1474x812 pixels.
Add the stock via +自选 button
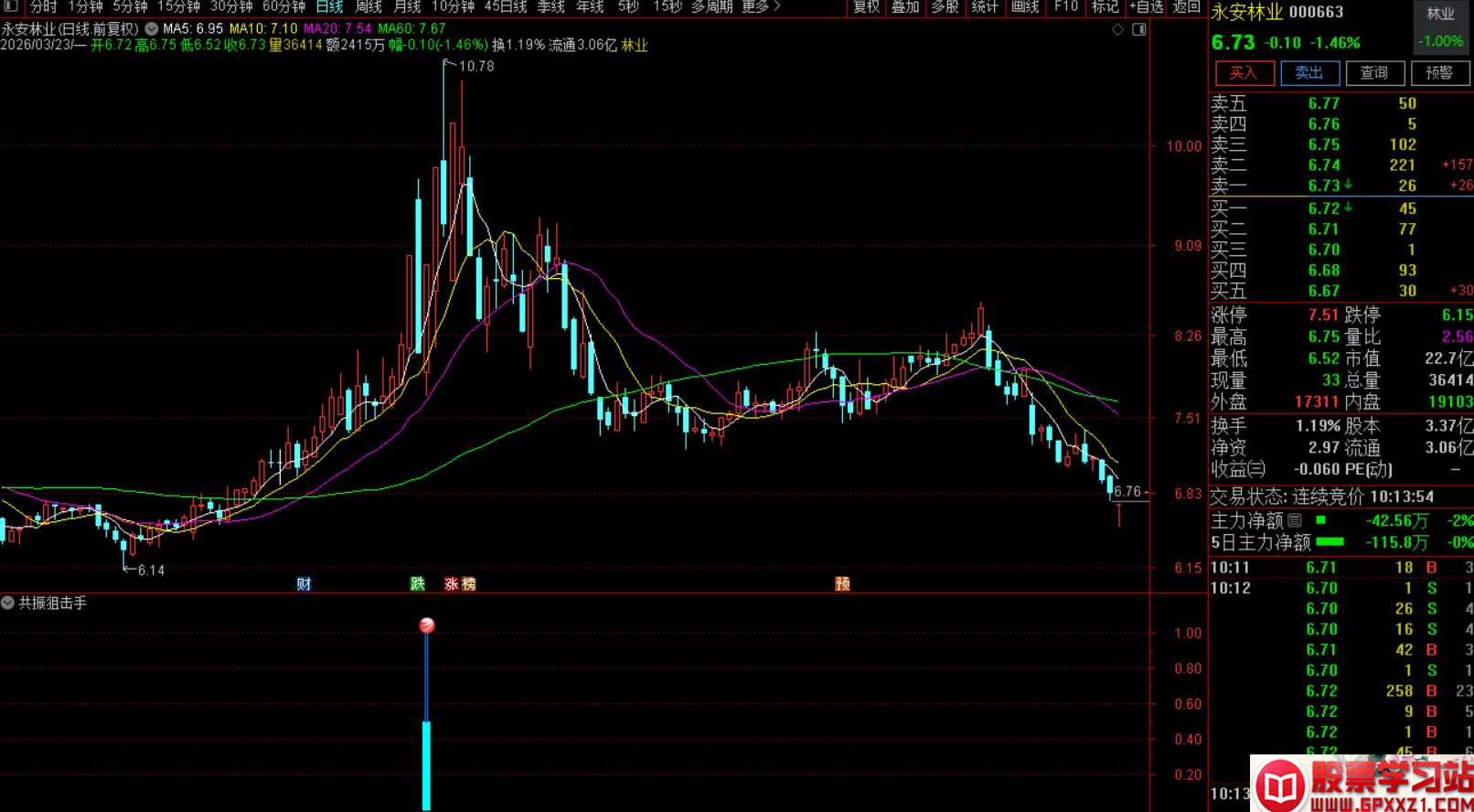pyautogui.click(x=1146, y=6)
